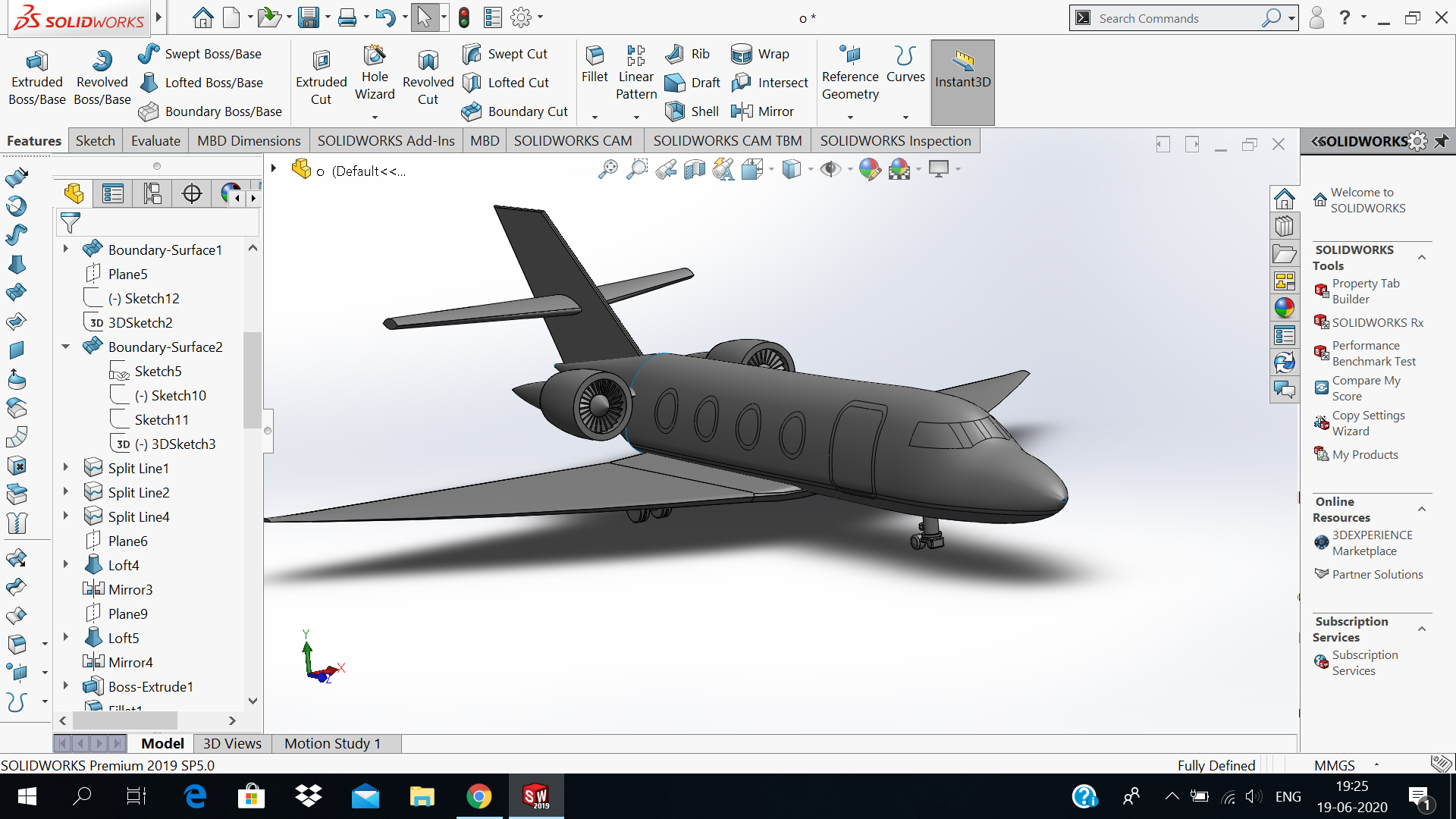Click the Mirror feature tool
This screenshot has height=819, width=1456.
762,111
